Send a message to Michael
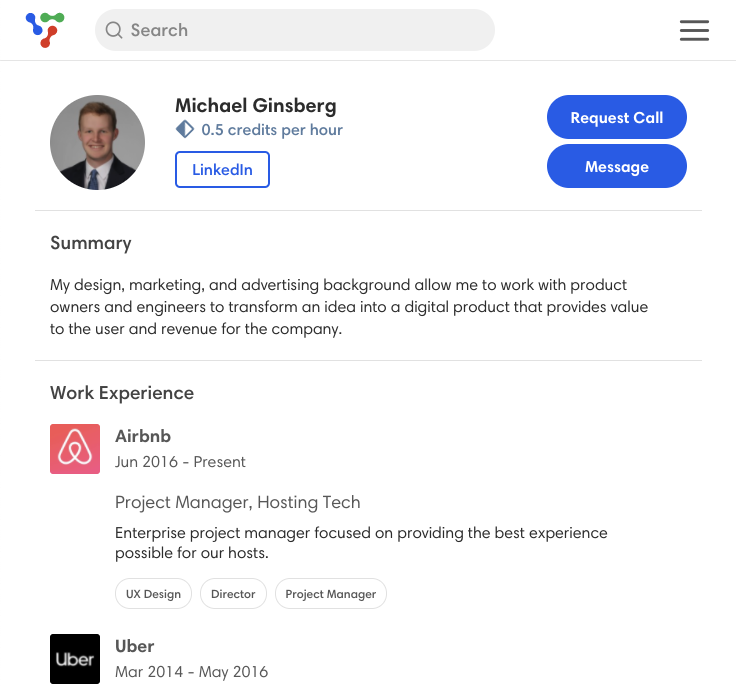This screenshot has height=688, width=736. pos(617,166)
